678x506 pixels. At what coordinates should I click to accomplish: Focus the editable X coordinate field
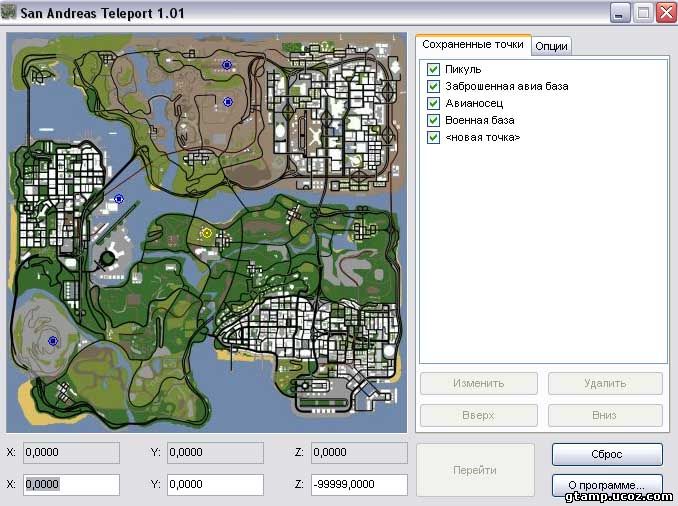[71, 484]
